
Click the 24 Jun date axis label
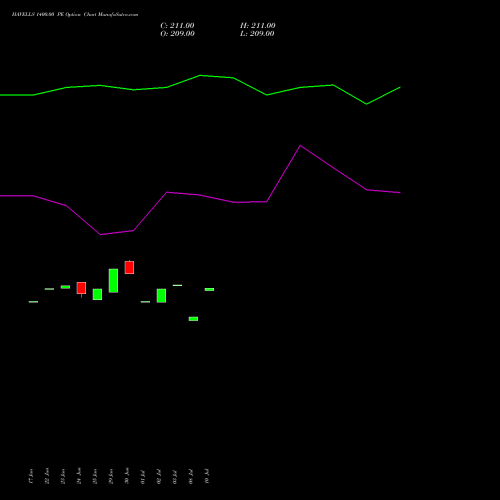(79, 476)
